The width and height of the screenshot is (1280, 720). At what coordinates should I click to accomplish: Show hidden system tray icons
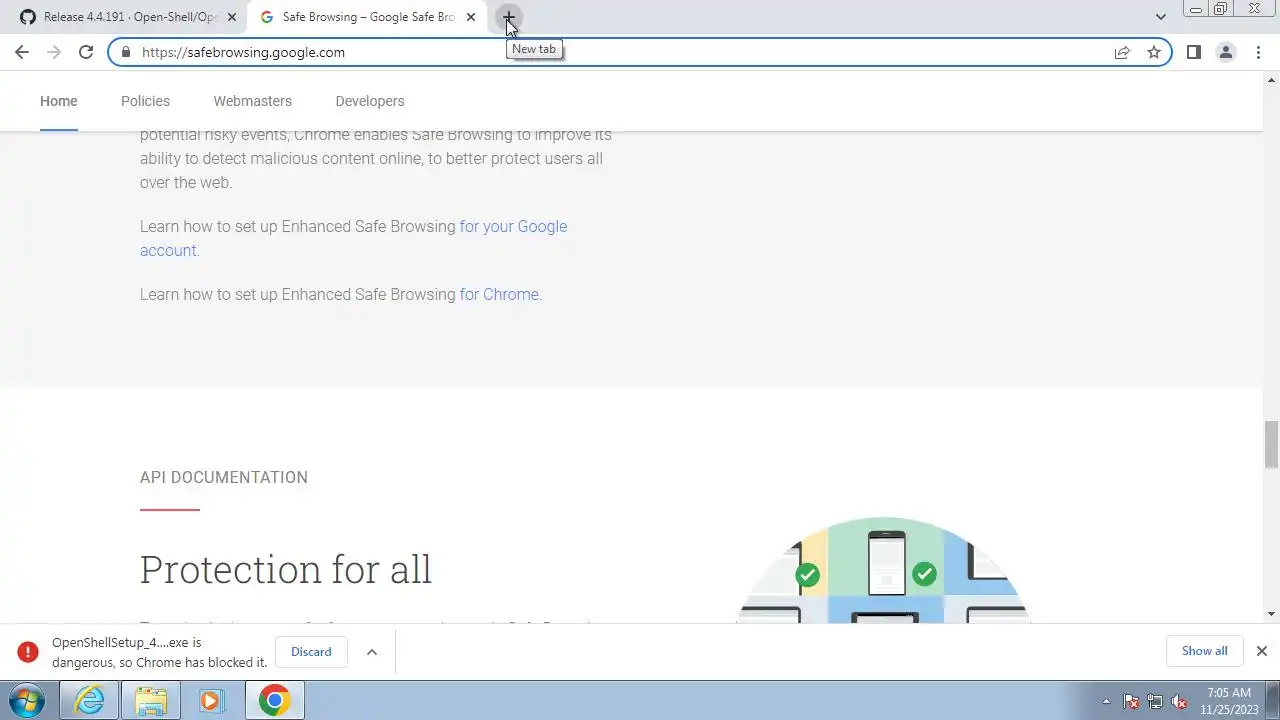pos(1106,701)
